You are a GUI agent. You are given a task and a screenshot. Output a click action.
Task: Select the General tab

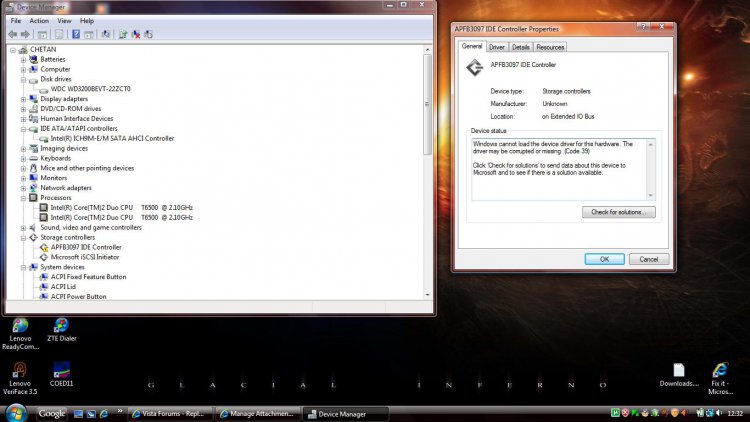(472, 46)
